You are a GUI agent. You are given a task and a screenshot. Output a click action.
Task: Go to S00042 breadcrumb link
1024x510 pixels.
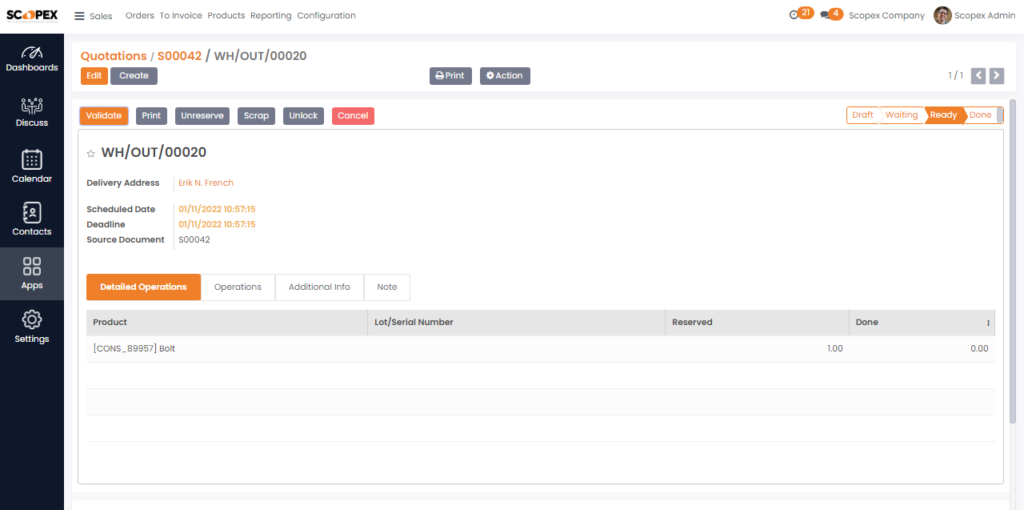pyautogui.click(x=179, y=56)
